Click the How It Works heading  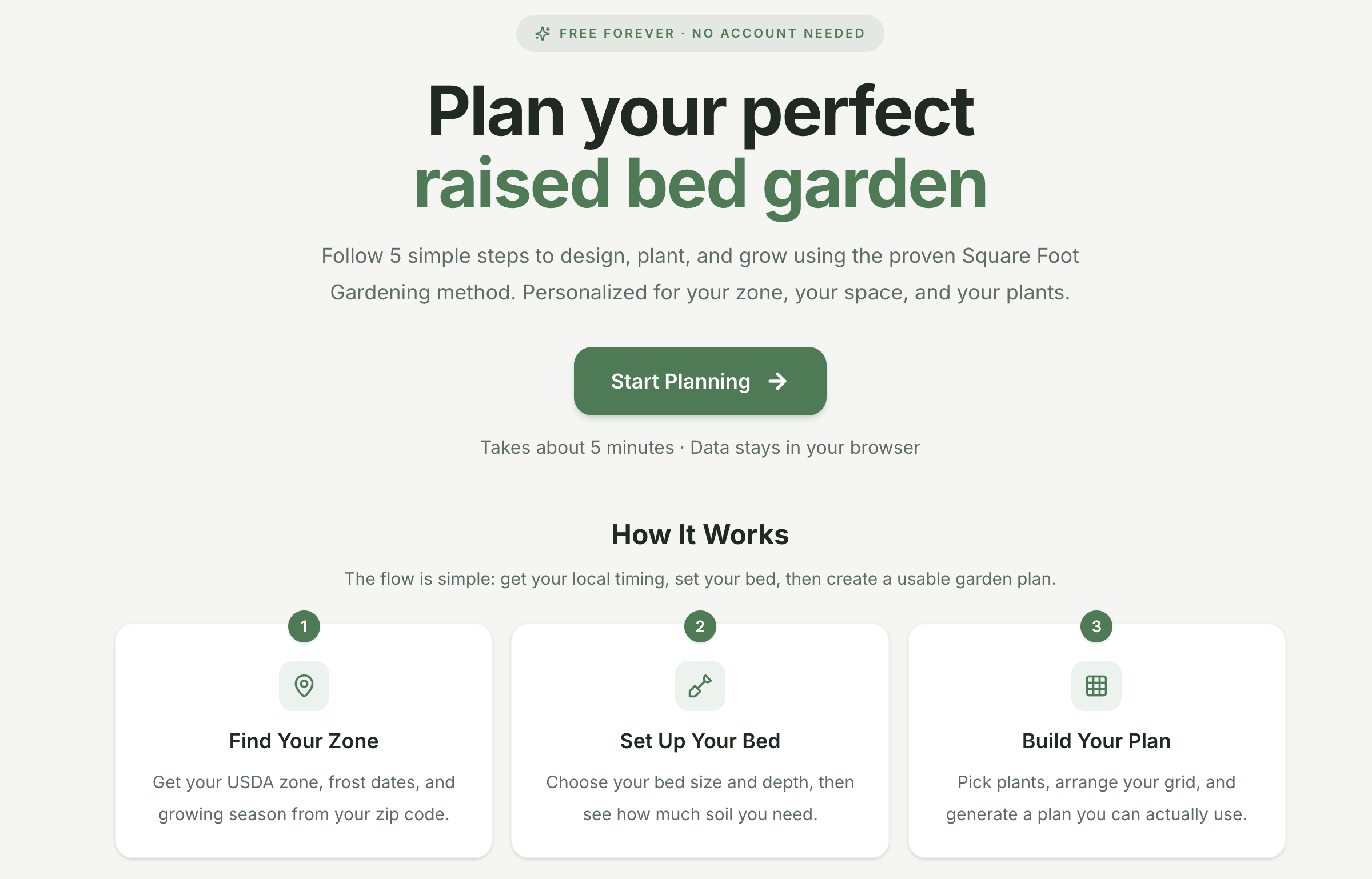click(700, 534)
